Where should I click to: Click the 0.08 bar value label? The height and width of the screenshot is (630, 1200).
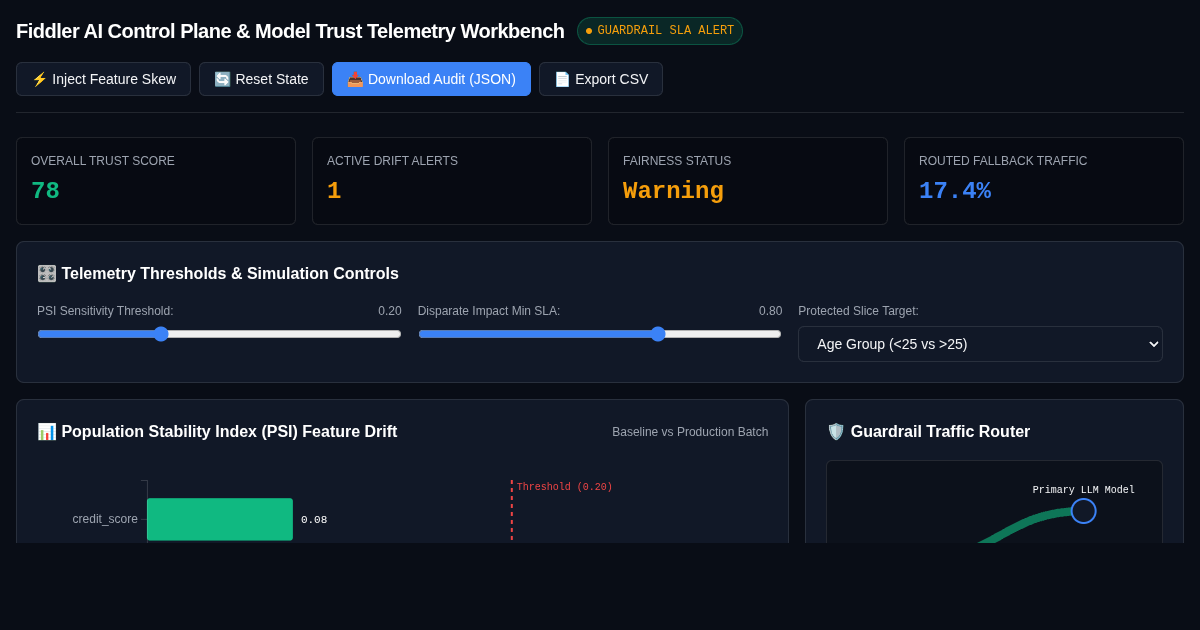coord(314,520)
